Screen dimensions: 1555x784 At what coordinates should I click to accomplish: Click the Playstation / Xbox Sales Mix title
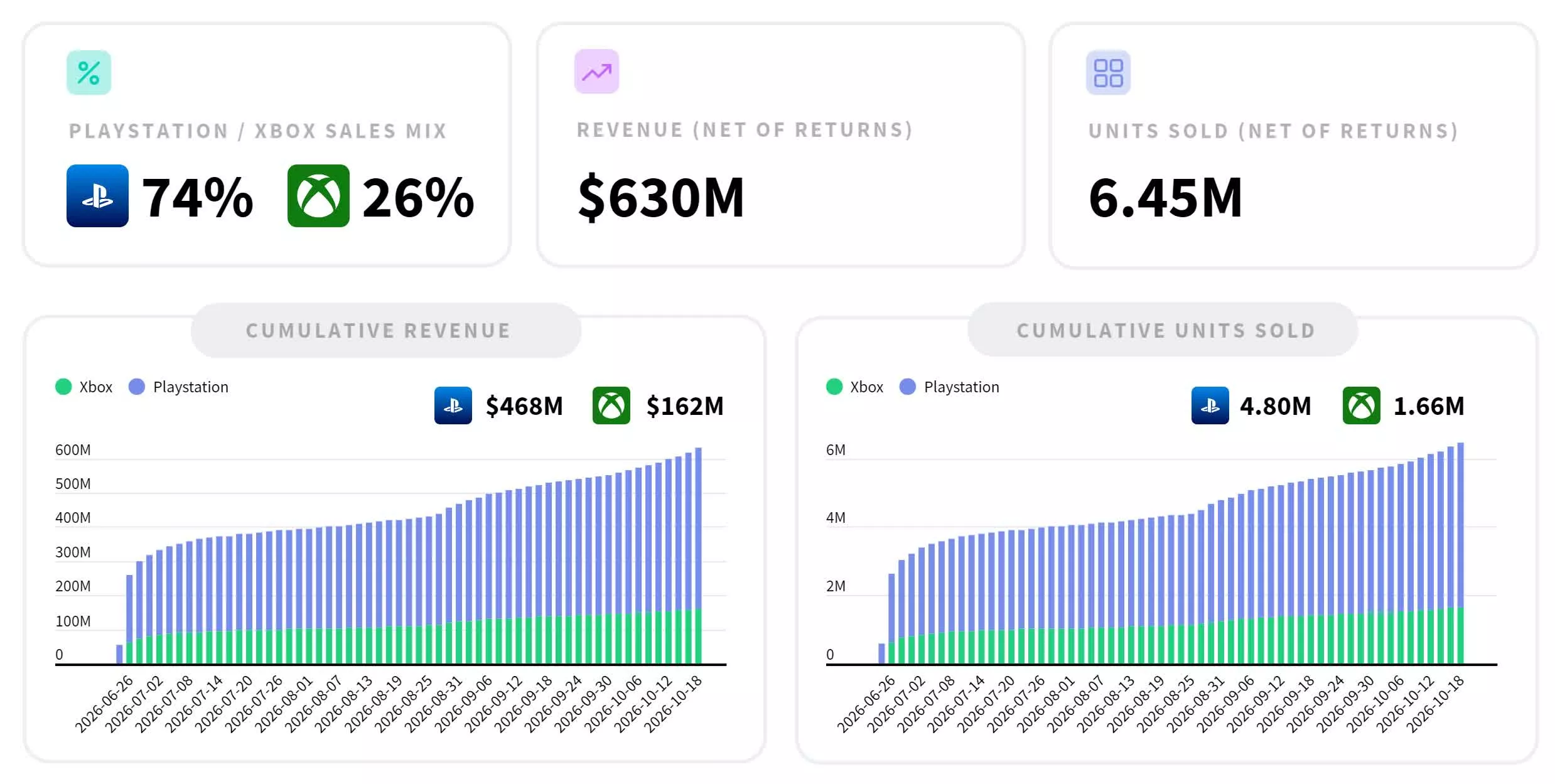[258, 131]
